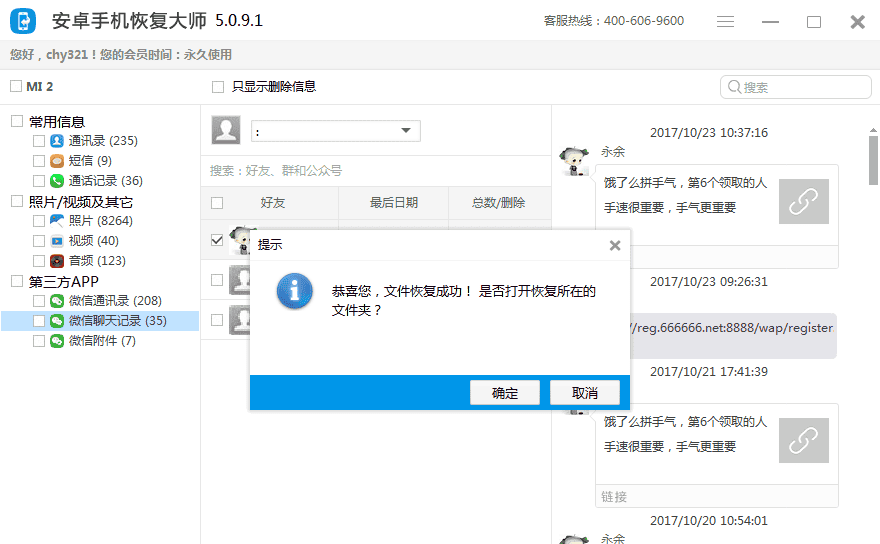Toggle the select-all checkbox in 好友 header
880x544 pixels.
point(217,203)
